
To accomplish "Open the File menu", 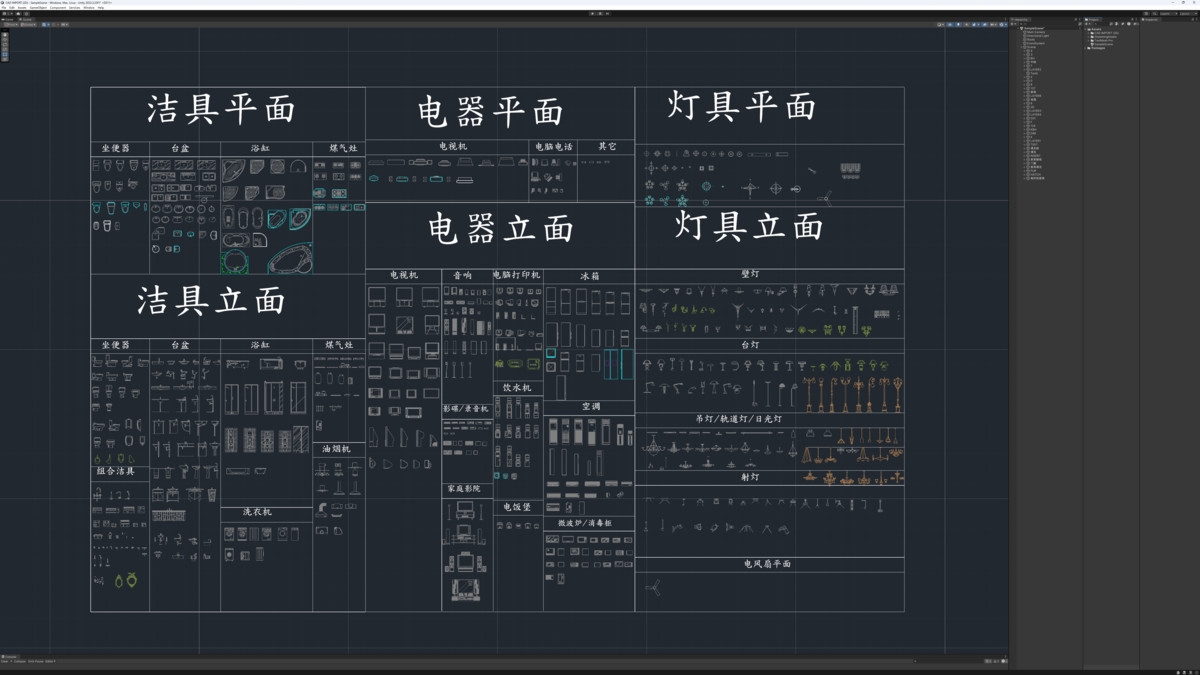I will 4,8.
